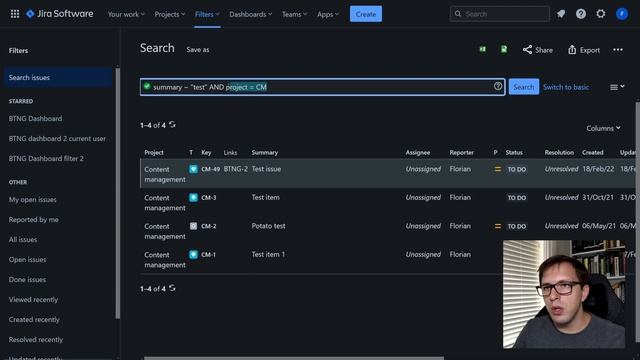Open BTNG Dashboard filter 2
The height and width of the screenshot is (360, 640).
[46, 159]
